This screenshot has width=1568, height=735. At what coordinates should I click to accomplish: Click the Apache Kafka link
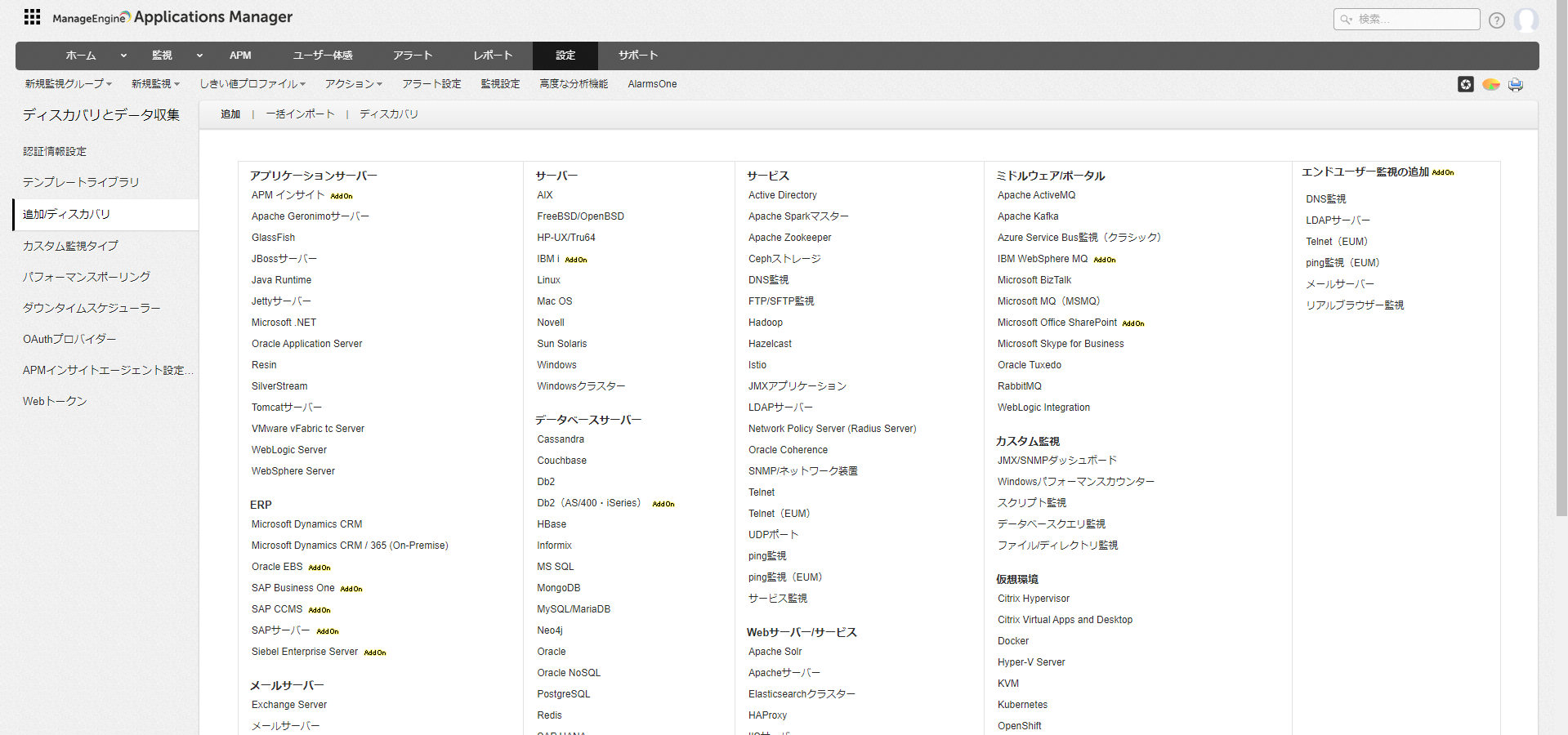coord(1028,216)
